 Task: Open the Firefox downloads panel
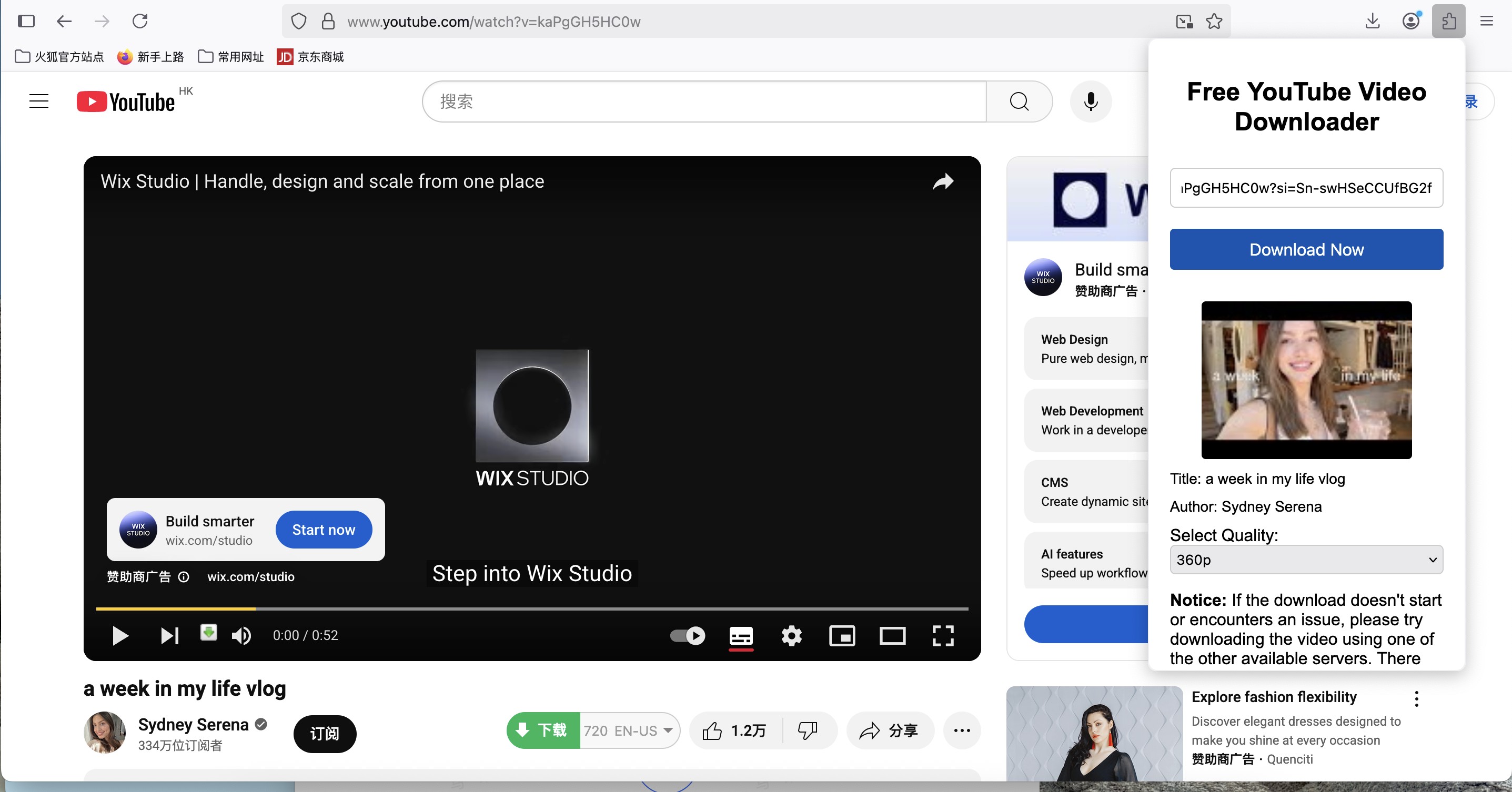[1372, 22]
